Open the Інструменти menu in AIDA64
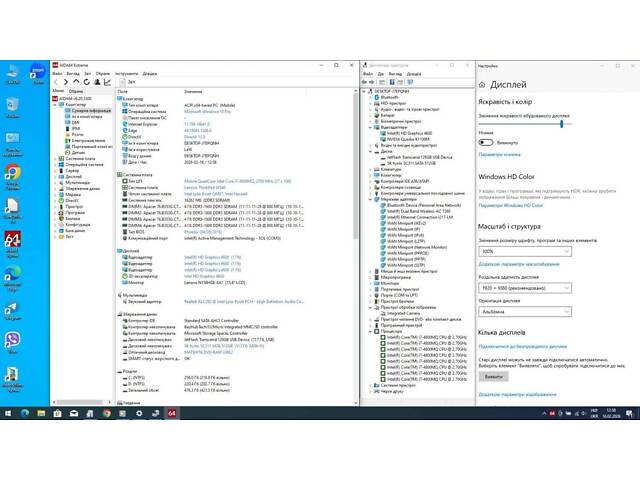The height and width of the screenshot is (480, 640). [126, 73]
